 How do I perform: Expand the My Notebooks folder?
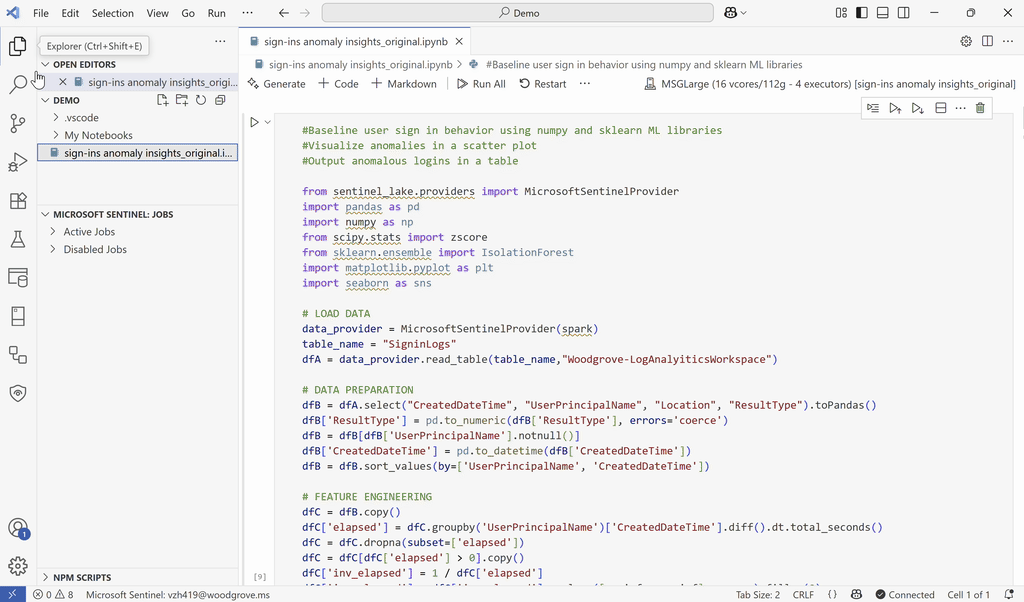point(56,135)
